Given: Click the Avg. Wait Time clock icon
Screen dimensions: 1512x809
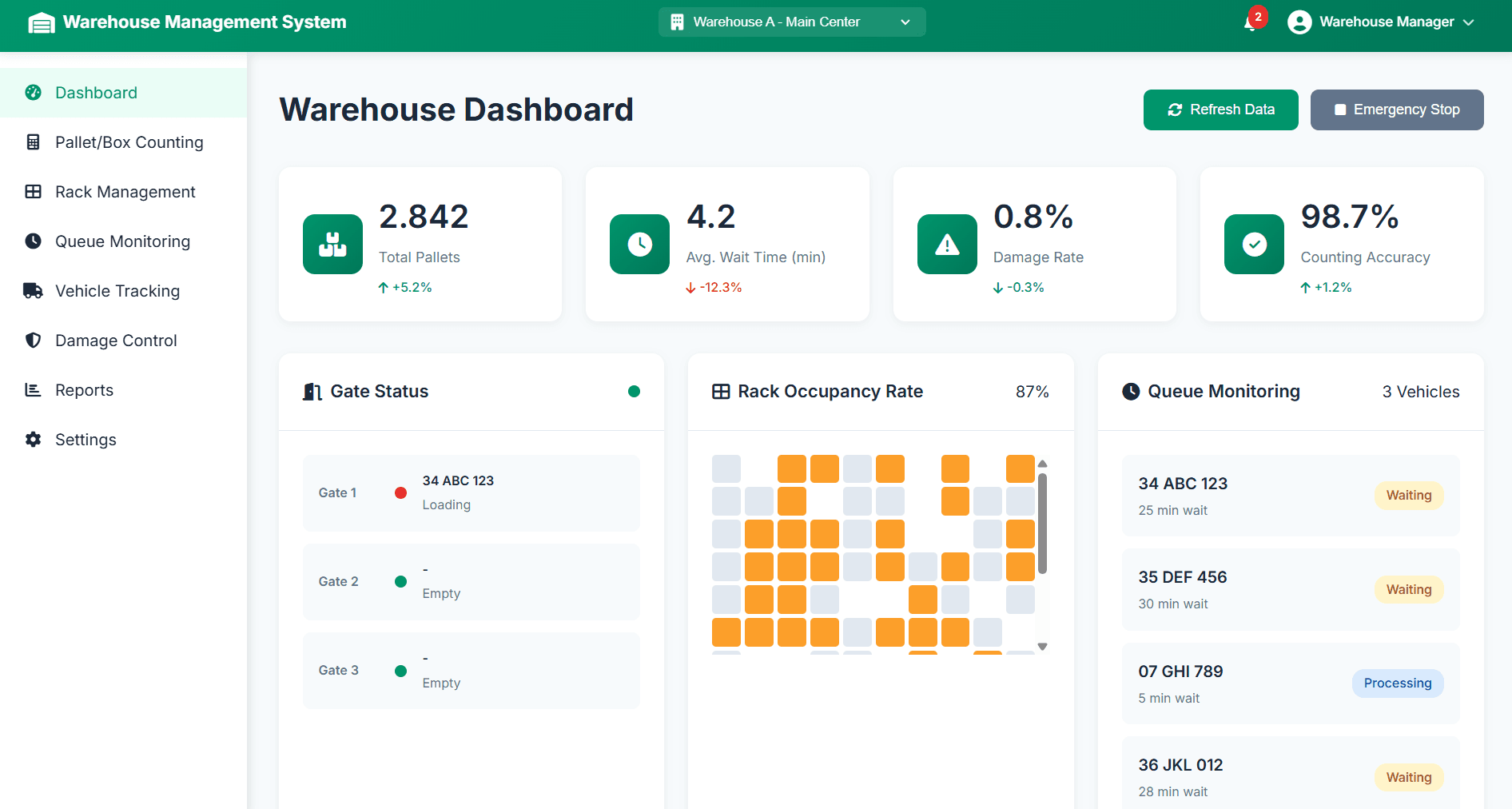Looking at the screenshot, I should pyautogui.click(x=639, y=244).
